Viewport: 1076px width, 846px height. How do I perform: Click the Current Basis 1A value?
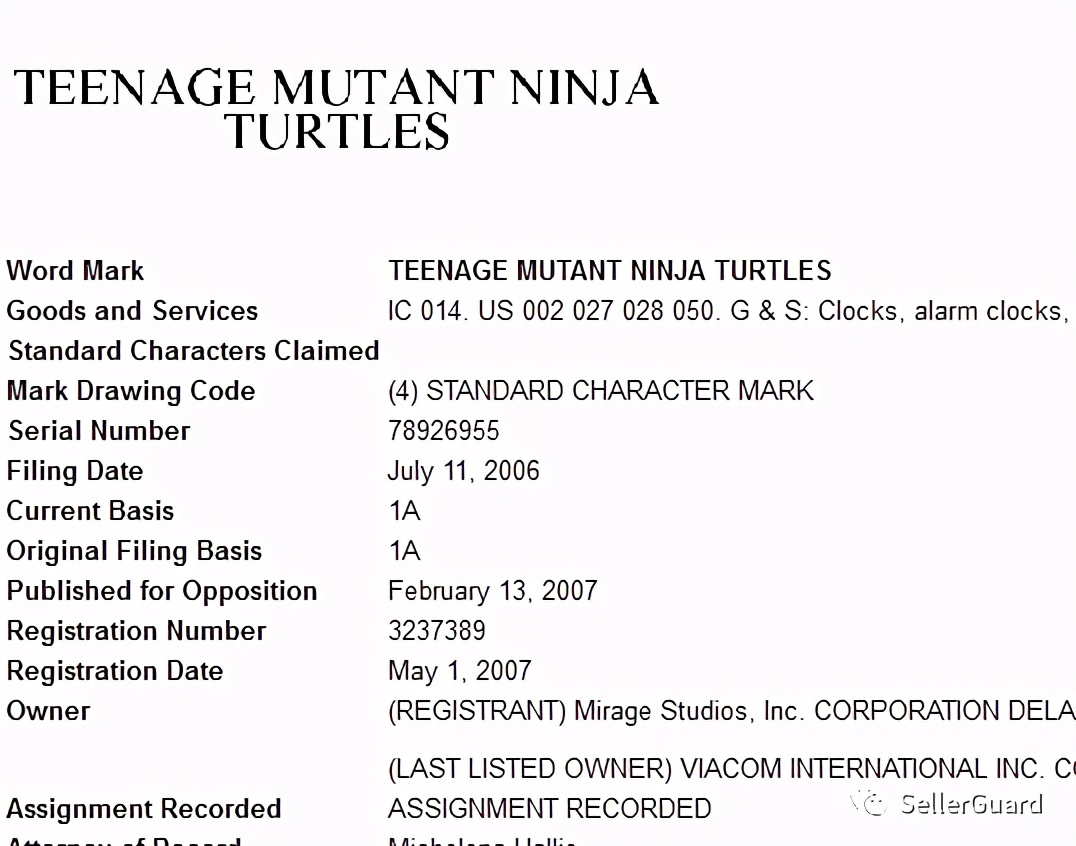(x=404, y=511)
